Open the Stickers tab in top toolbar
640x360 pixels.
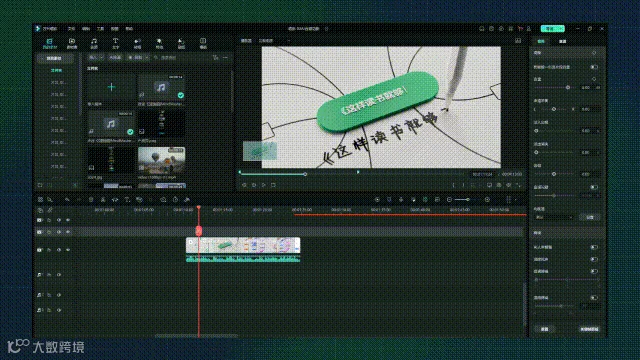(x=181, y=43)
